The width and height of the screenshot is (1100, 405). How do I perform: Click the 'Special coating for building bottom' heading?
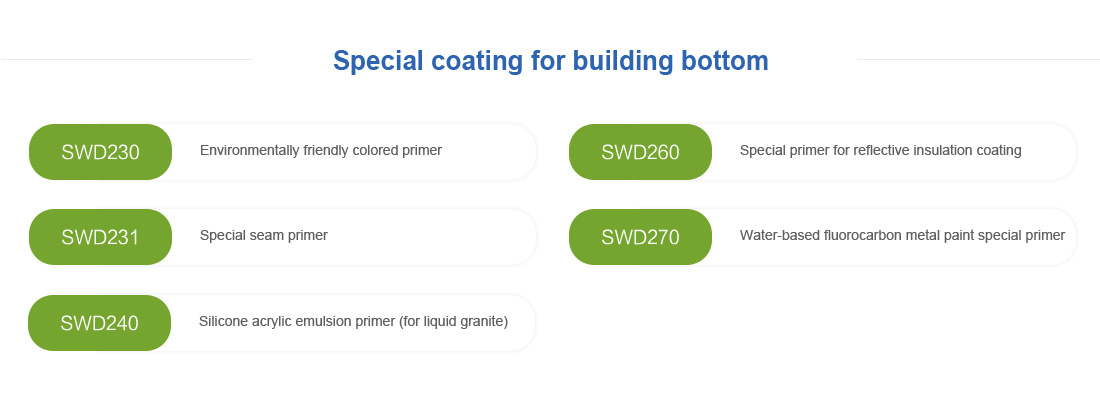[551, 60]
